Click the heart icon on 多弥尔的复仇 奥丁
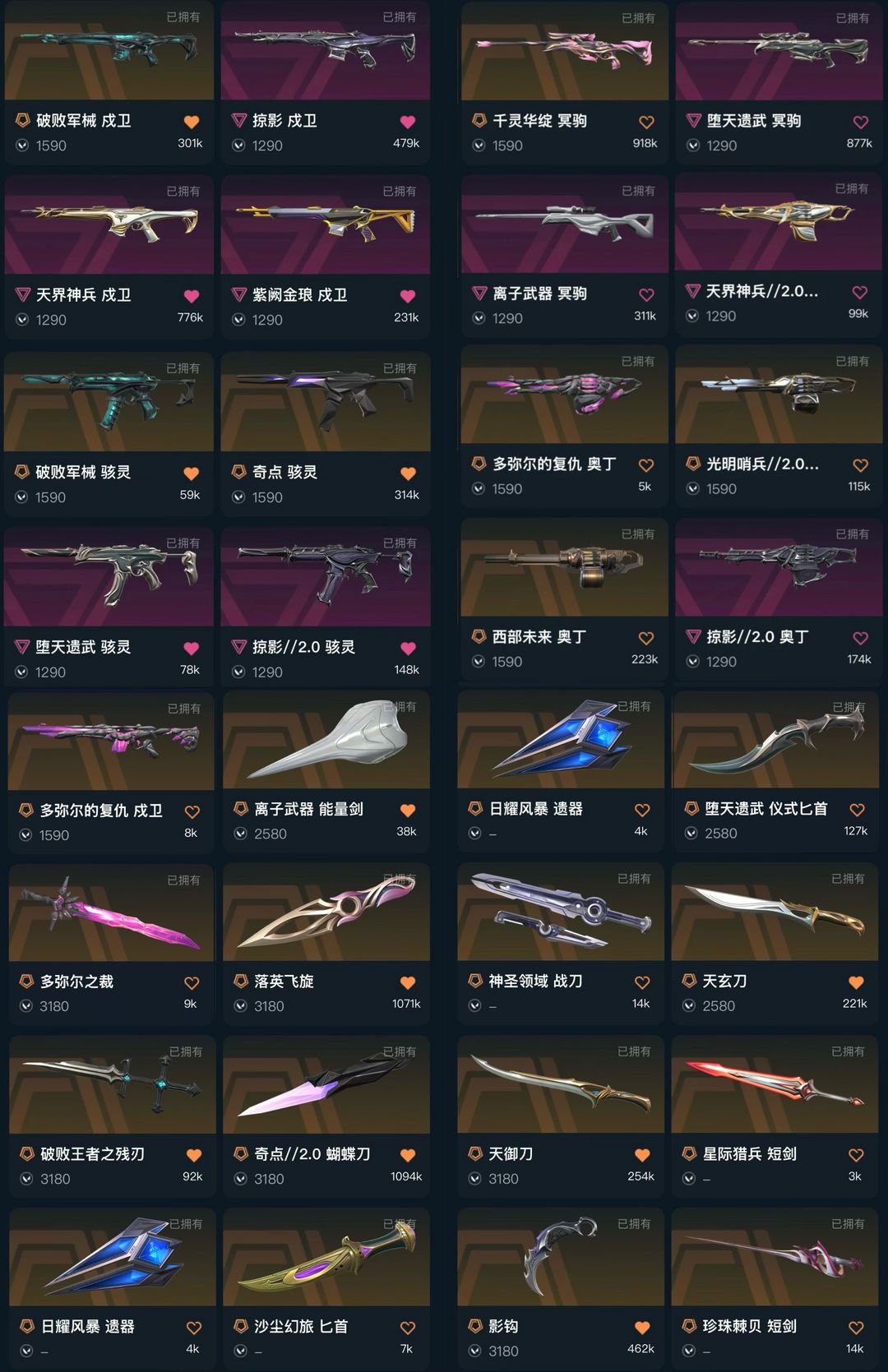Viewport: 888px width, 1372px height. [x=646, y=465]
